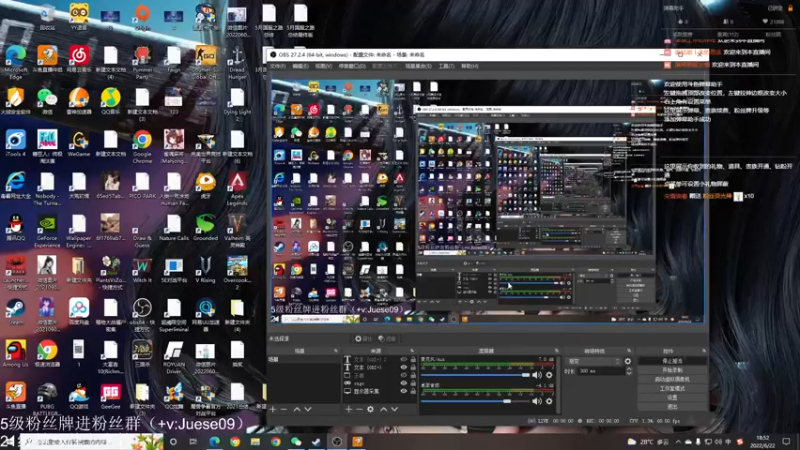Adjust desktop audio volume slider
This screenshot has width=800, height=450.
click(x=476, y=402)
